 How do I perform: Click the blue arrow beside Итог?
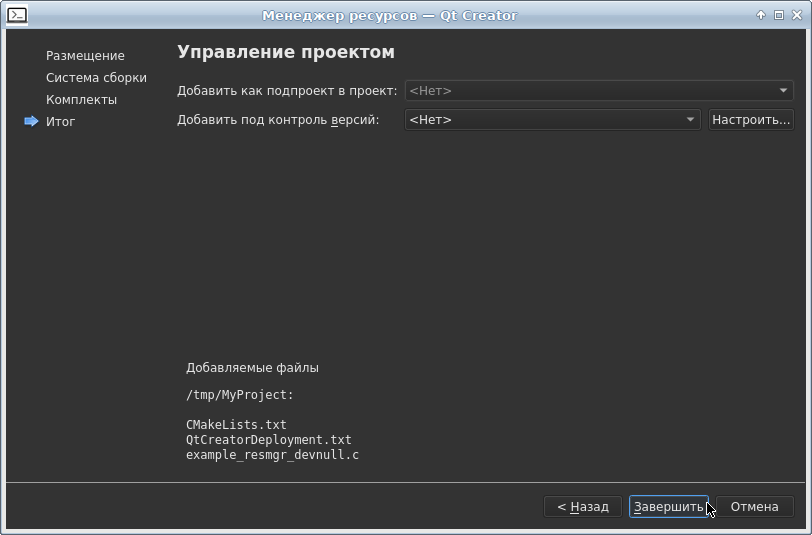click(31, 121)
